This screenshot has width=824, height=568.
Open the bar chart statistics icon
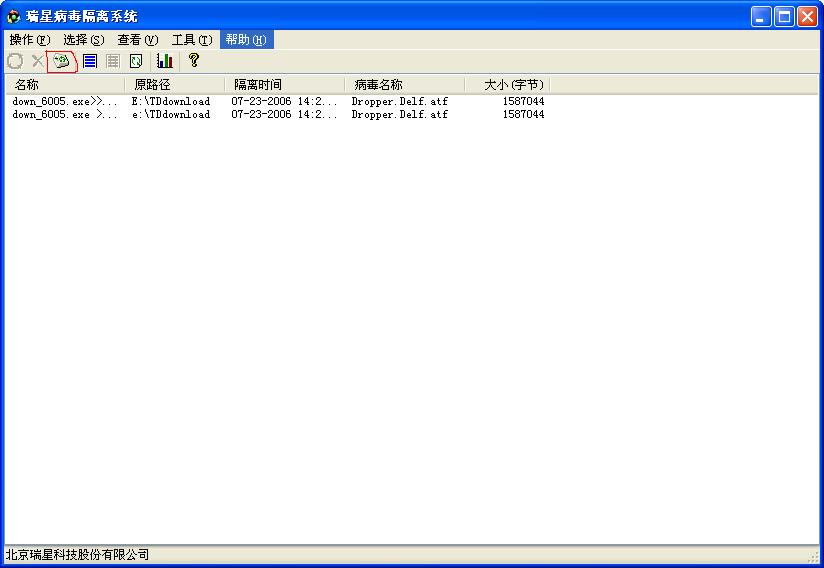[x=164, y=61]
